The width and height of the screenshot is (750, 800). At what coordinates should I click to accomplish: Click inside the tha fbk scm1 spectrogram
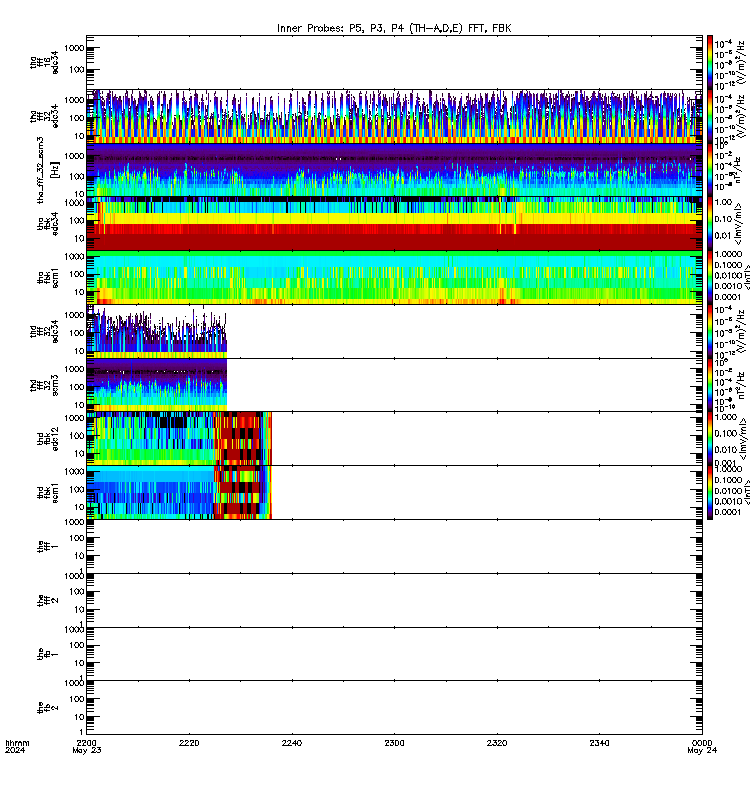coord(394,278)
